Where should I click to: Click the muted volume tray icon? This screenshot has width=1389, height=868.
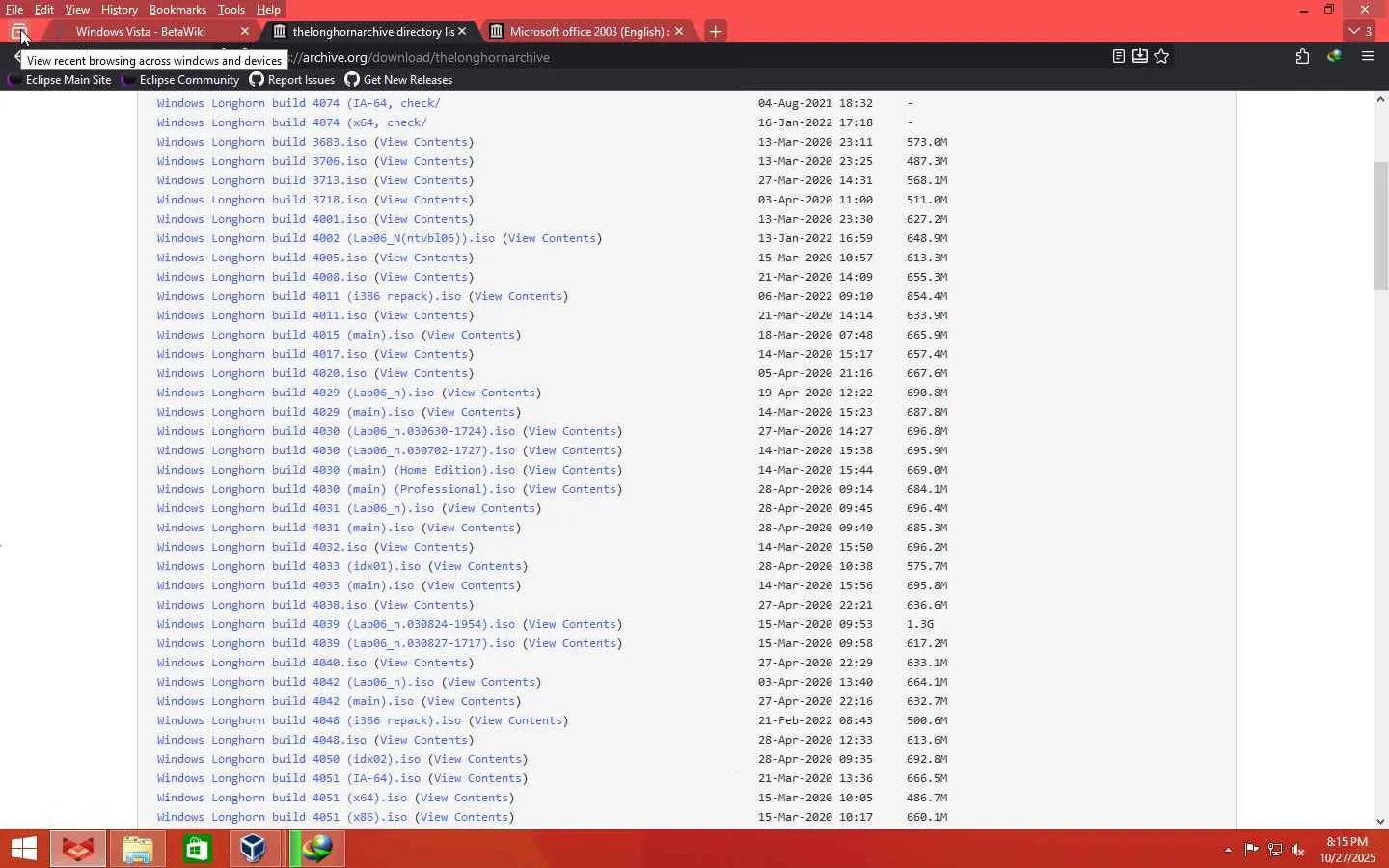point(1298,850)
